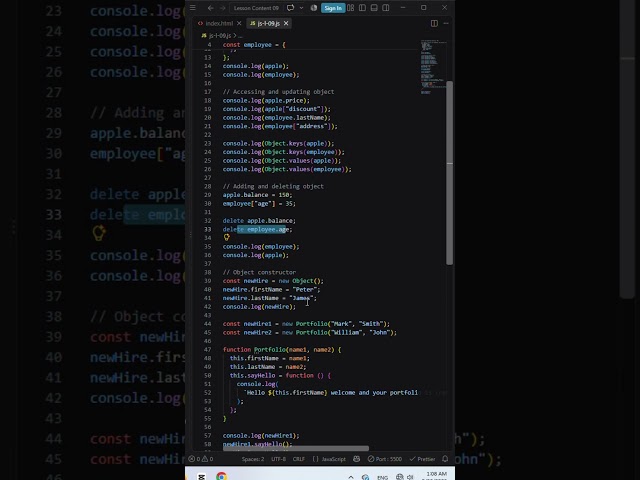Screen dimensions: 640x480
Task: Open the CapCut taskbar icon
Action: click(x=202, y=476)
